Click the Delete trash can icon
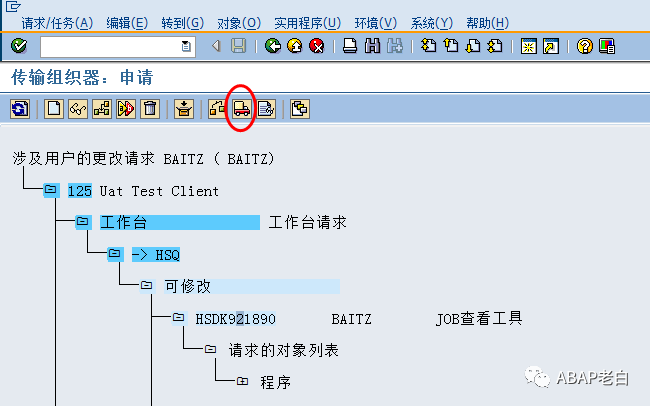The height and width of the screenshot is (406, 650). tap(150, 109)
